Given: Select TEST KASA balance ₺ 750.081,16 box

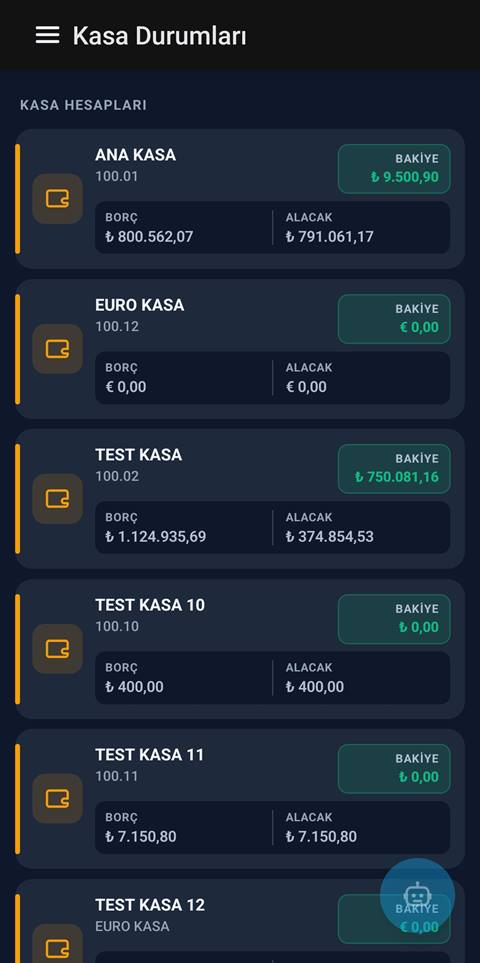Looking at the screenshot, I should (394, 469).
